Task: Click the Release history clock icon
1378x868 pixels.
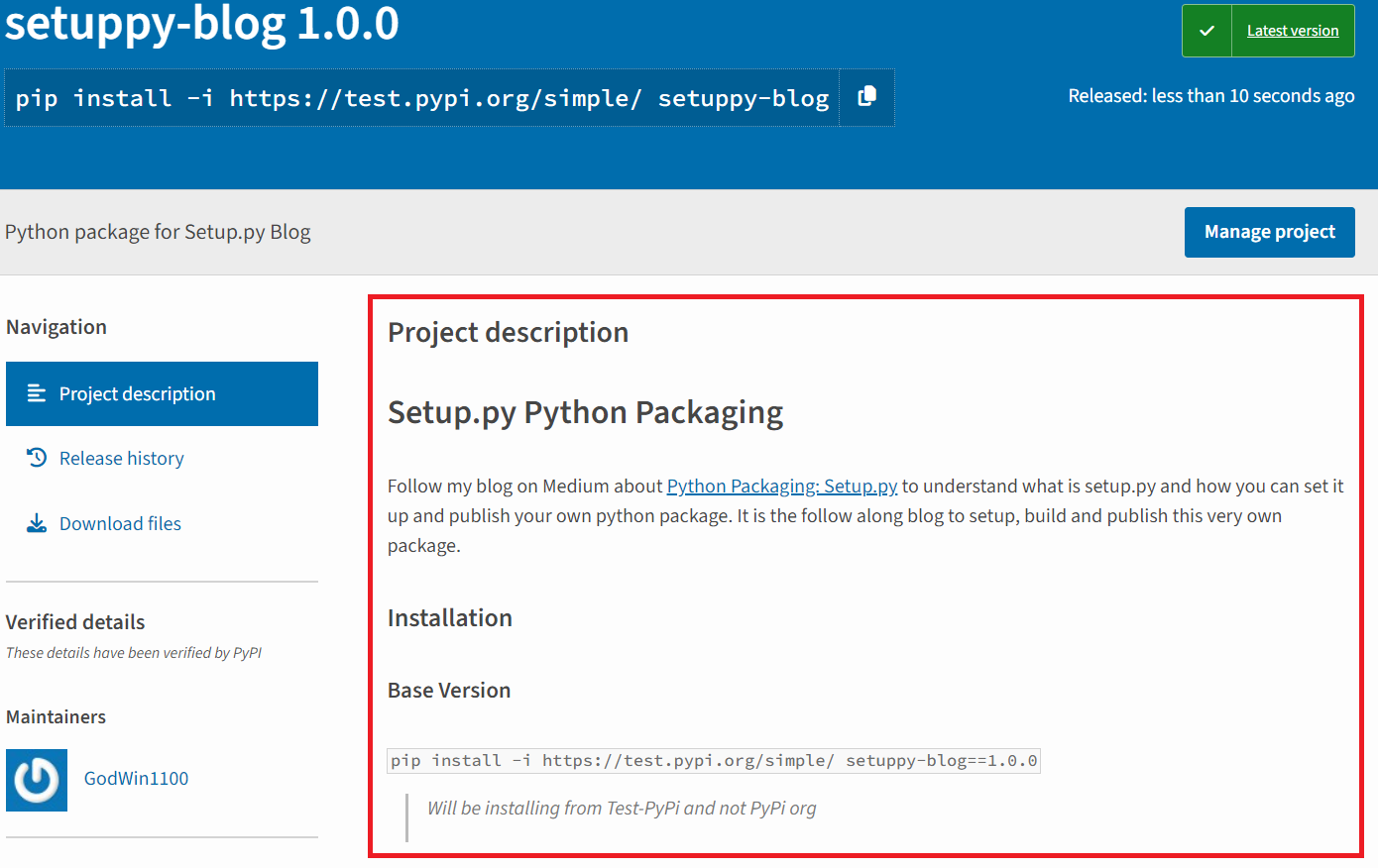Action: tap(37, 458)
